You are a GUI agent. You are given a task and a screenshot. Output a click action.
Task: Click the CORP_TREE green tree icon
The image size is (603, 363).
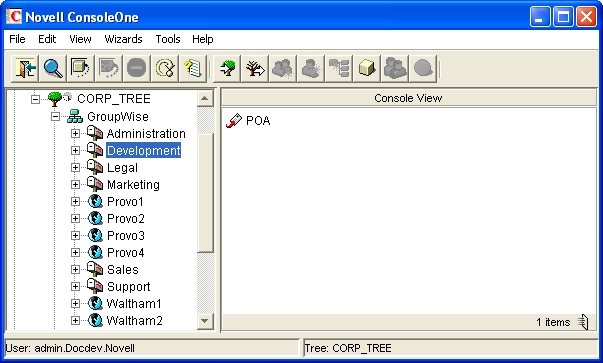(55, 99)
